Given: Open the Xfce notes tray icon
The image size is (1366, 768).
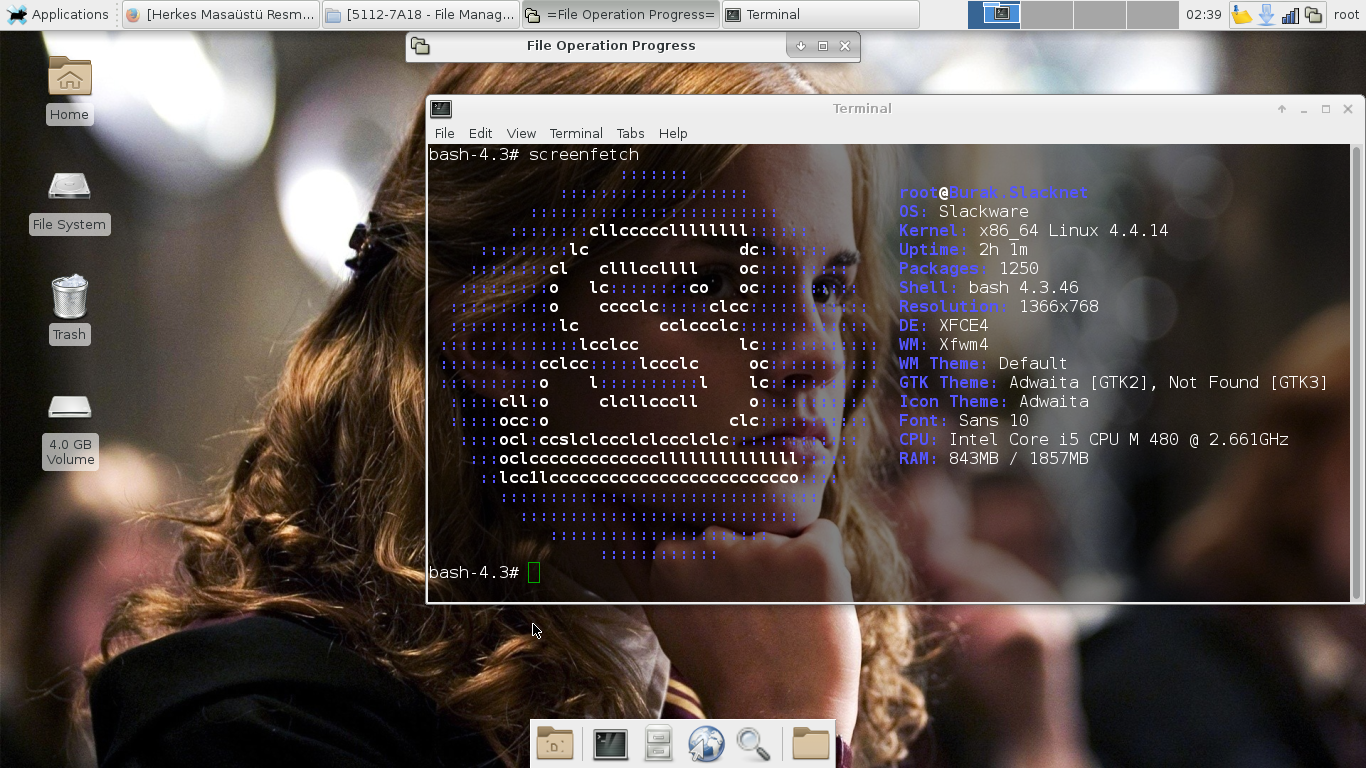Looking at the screenshot, I should pos(1242,15).
